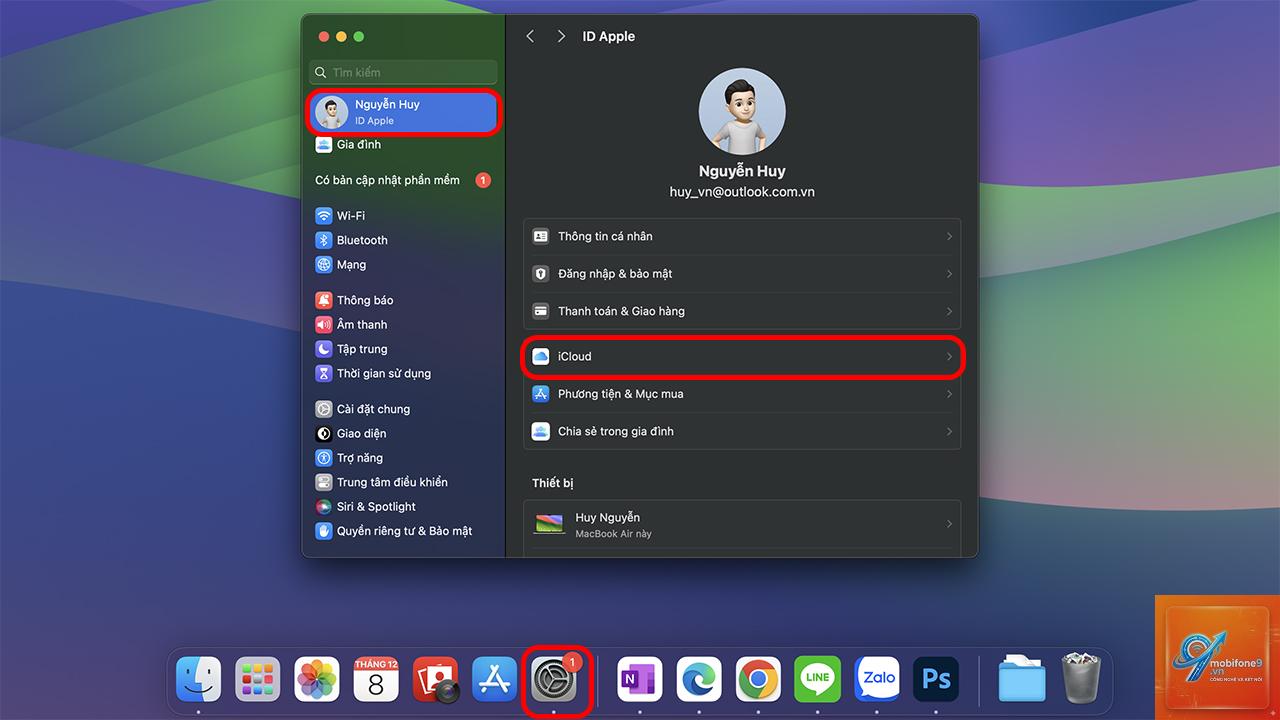The width and height of the screenshot is (1280, 720).
Task: Go forward with the right arrow
Action: pyautogui.click(x=561, y=36)
